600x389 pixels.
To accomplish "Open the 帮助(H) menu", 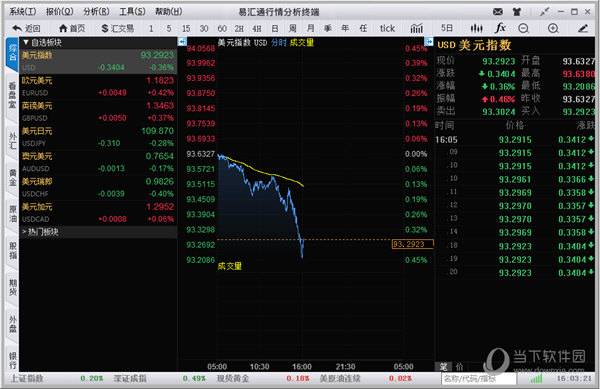I will (168, 11).
